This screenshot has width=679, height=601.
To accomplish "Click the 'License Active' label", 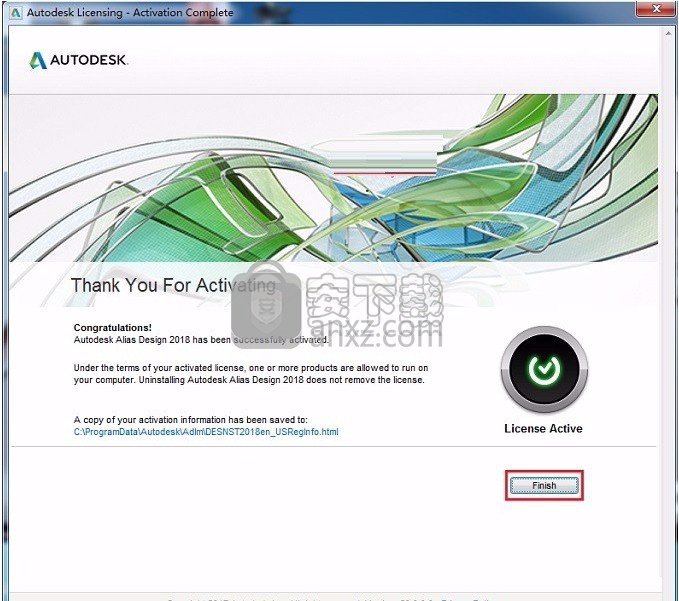I will pyautogui.click(x=543, y=429).
